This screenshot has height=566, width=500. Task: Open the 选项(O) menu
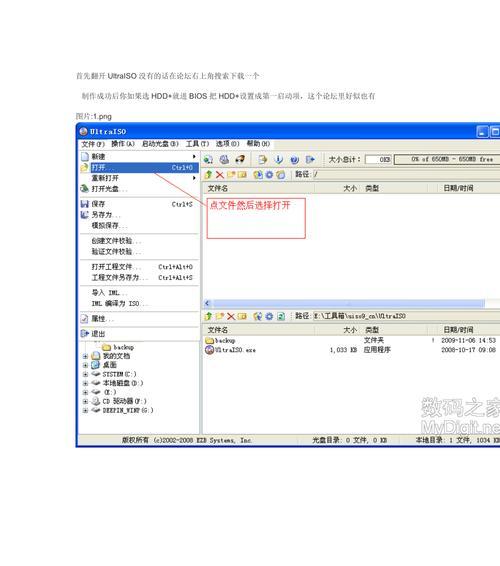227,144
